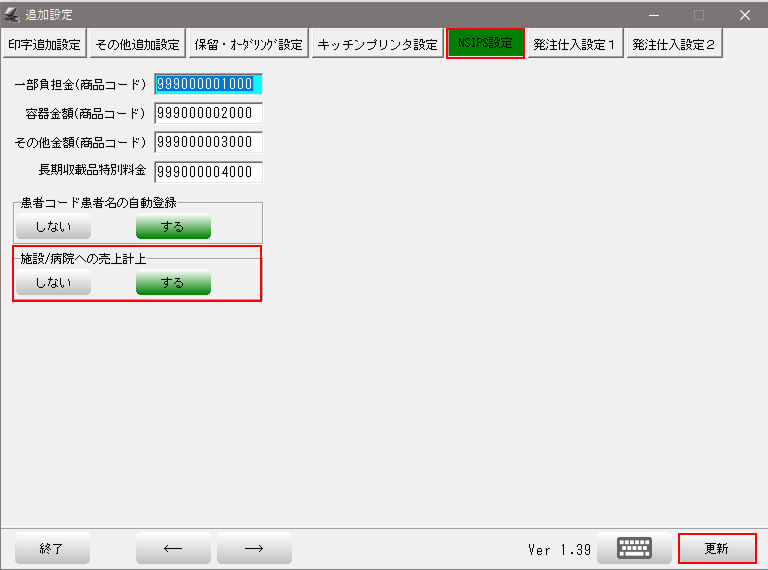
Task: Set 患者コード患者名の自動登録 to しない
Action: tap(53, 227)
